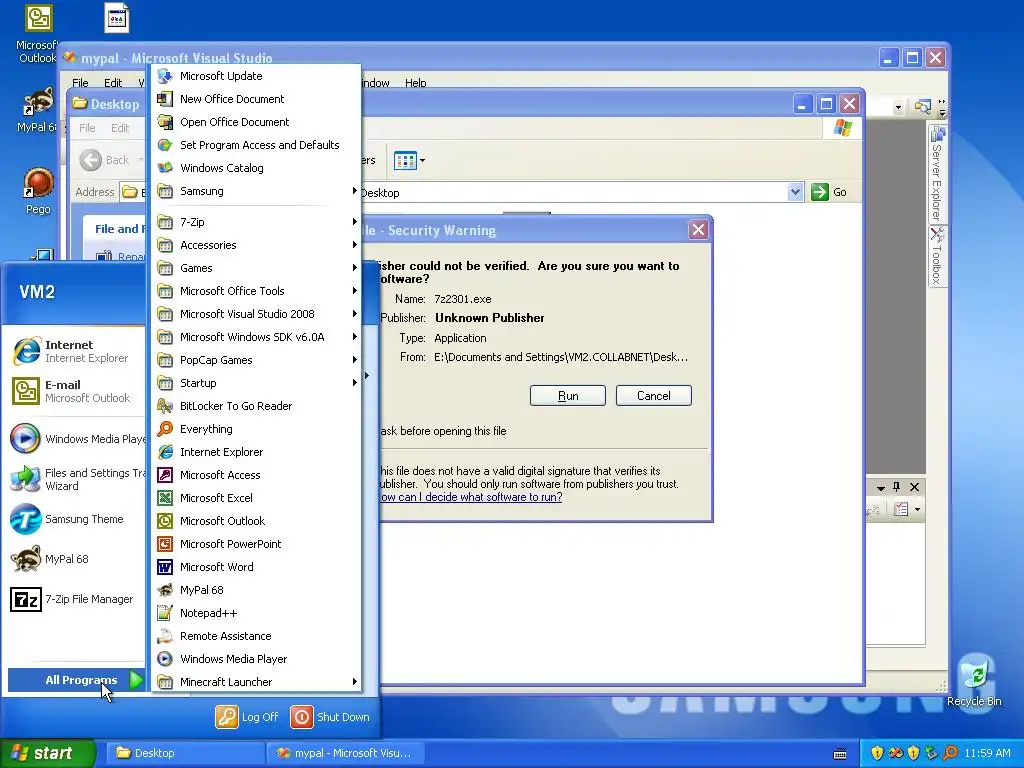Open Server Explorer side tab
The height and width of the screenshot is (768, 1024).
click(937, 174)
